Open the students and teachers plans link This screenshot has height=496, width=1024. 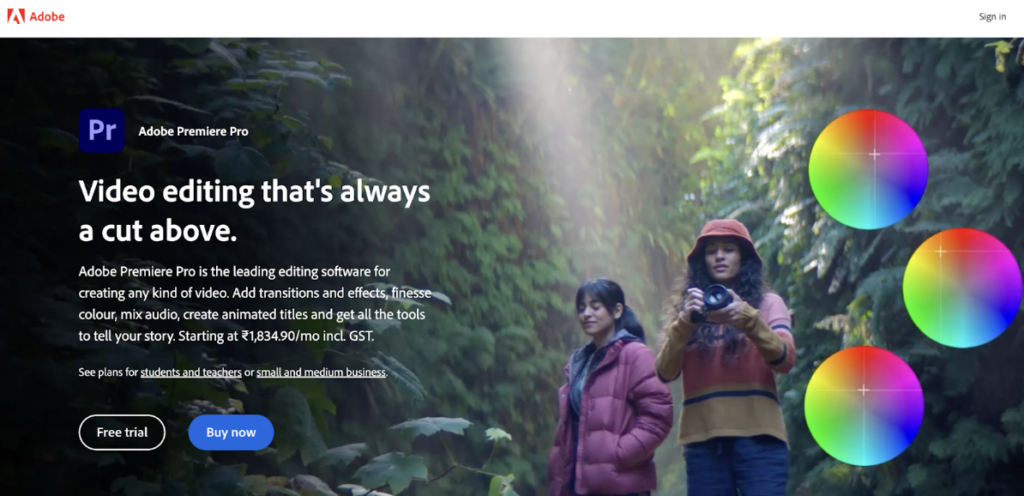[191, 373]
